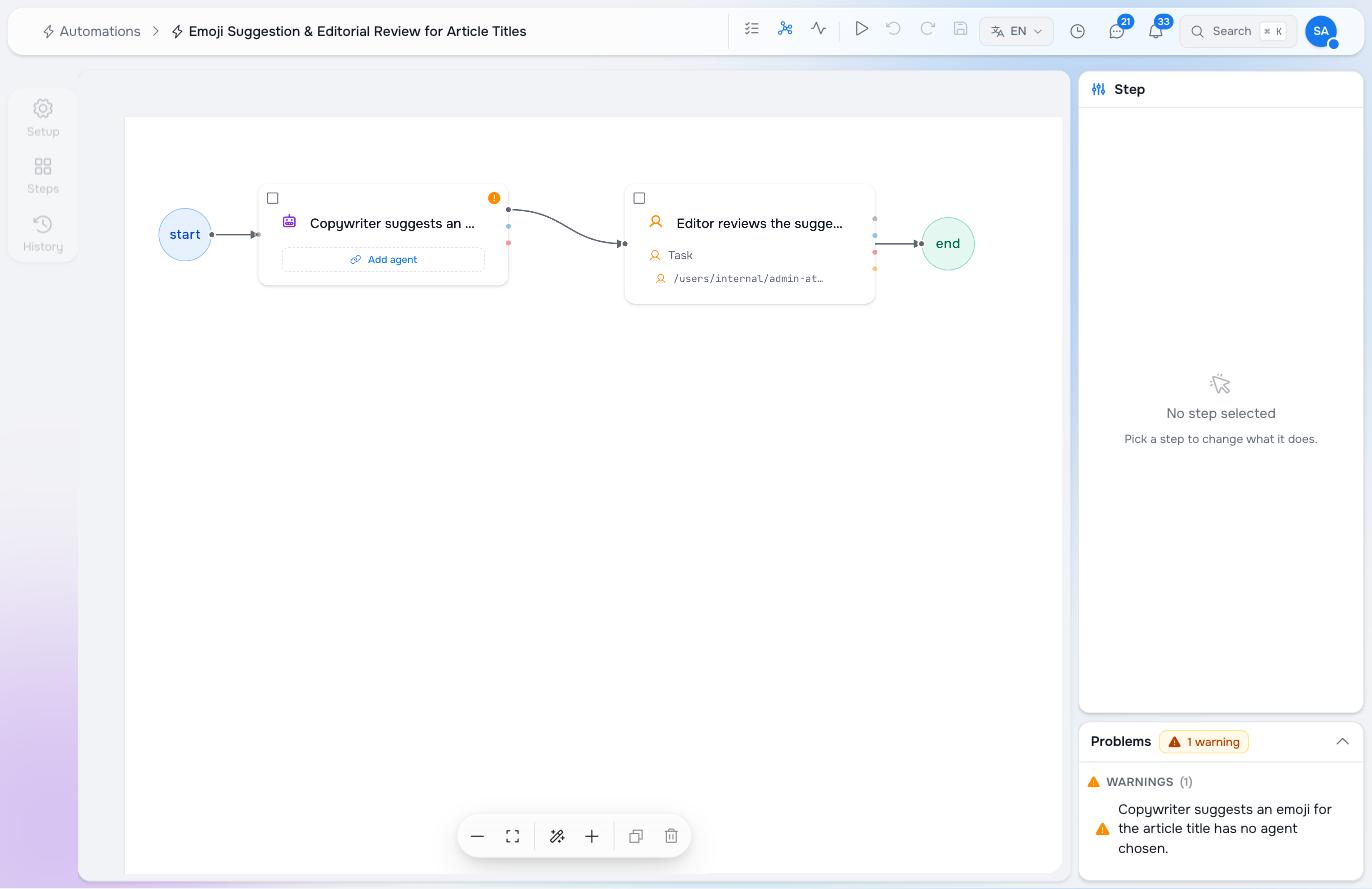Select the Copywriter suggests an... step title

392,223
